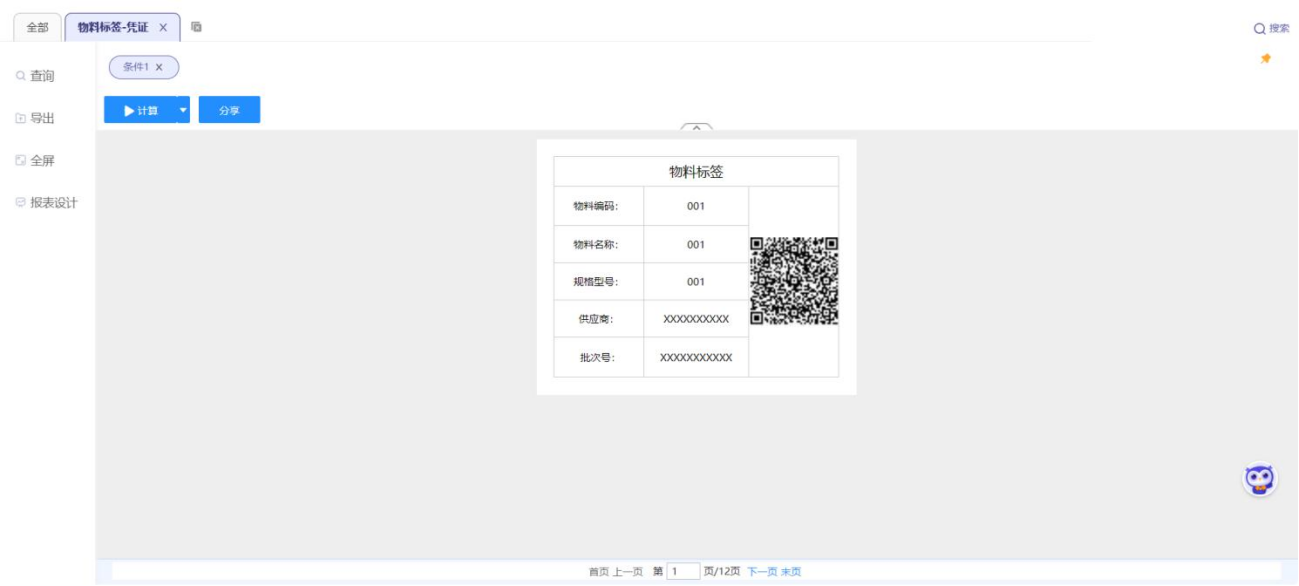Collapse the toolbar panel with the chevron
This screenshot has height=586, width=1299.
coord(696,127)
